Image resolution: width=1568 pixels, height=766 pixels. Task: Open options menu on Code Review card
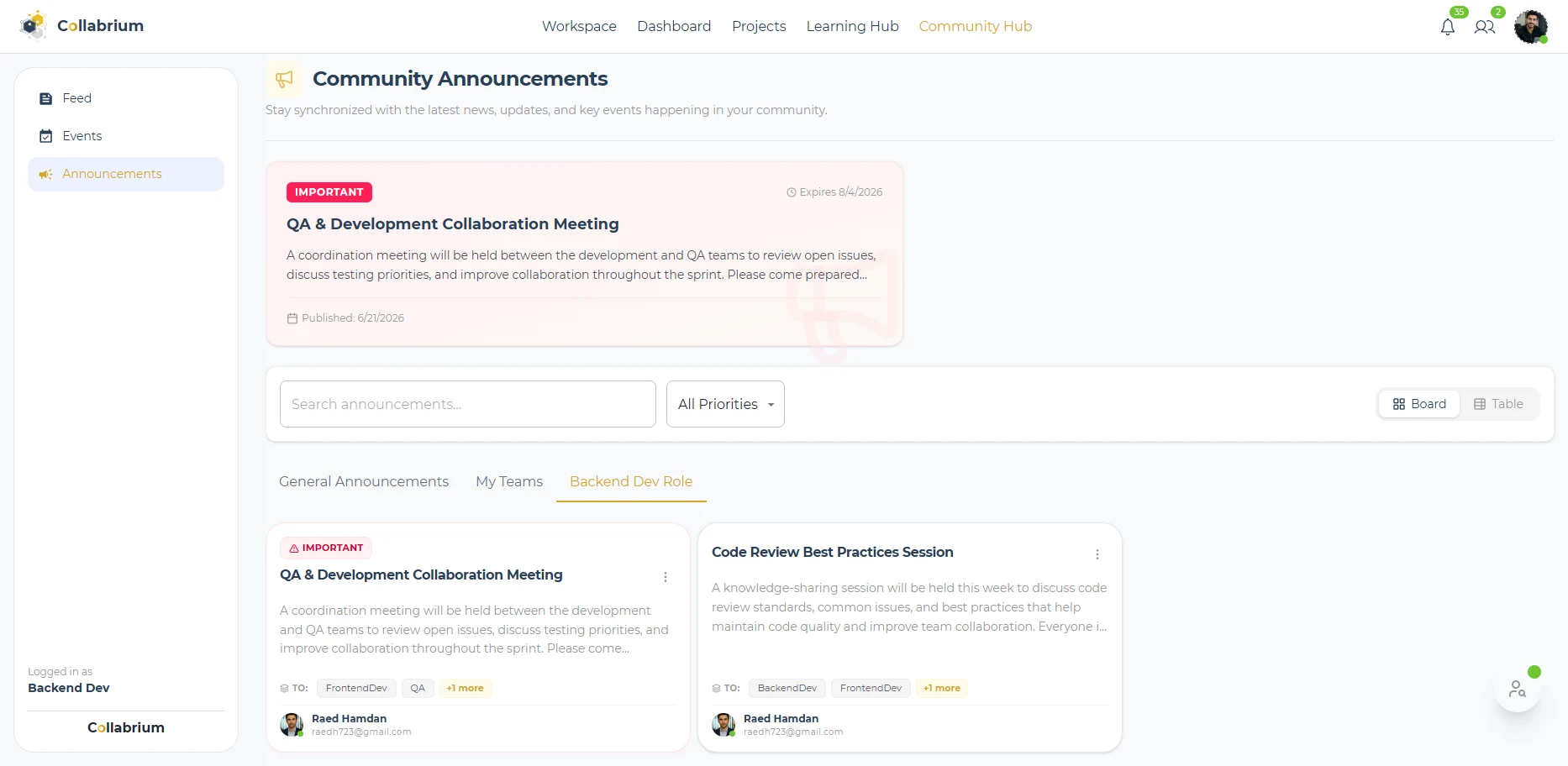tap(1097, 554)
